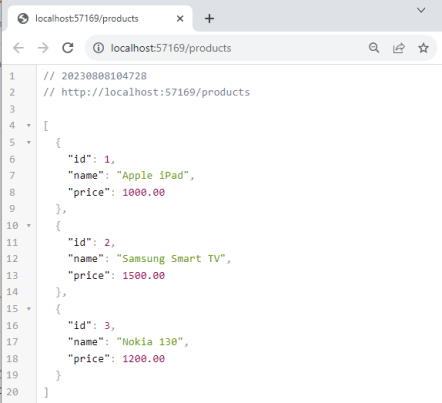Click the 1500.00 price value

pos(144,276)
